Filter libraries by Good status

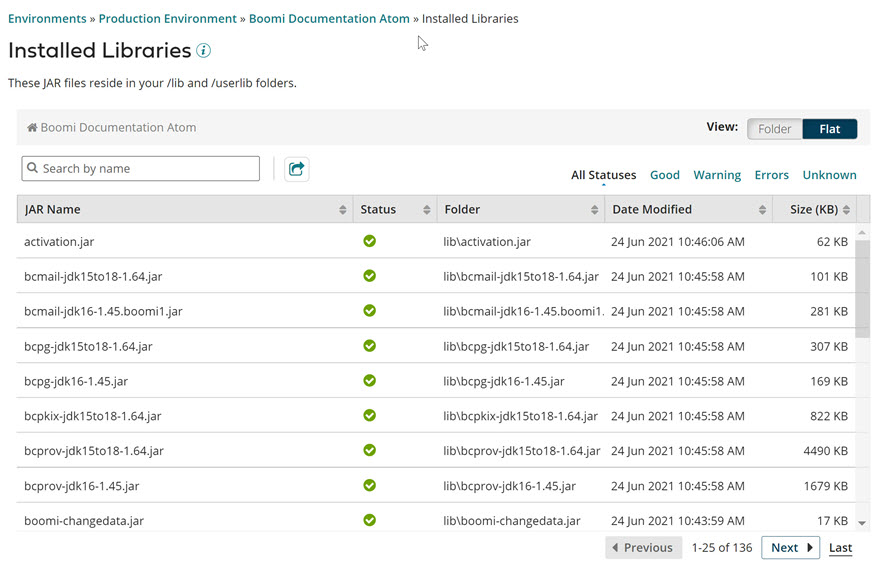pos(665,175)
